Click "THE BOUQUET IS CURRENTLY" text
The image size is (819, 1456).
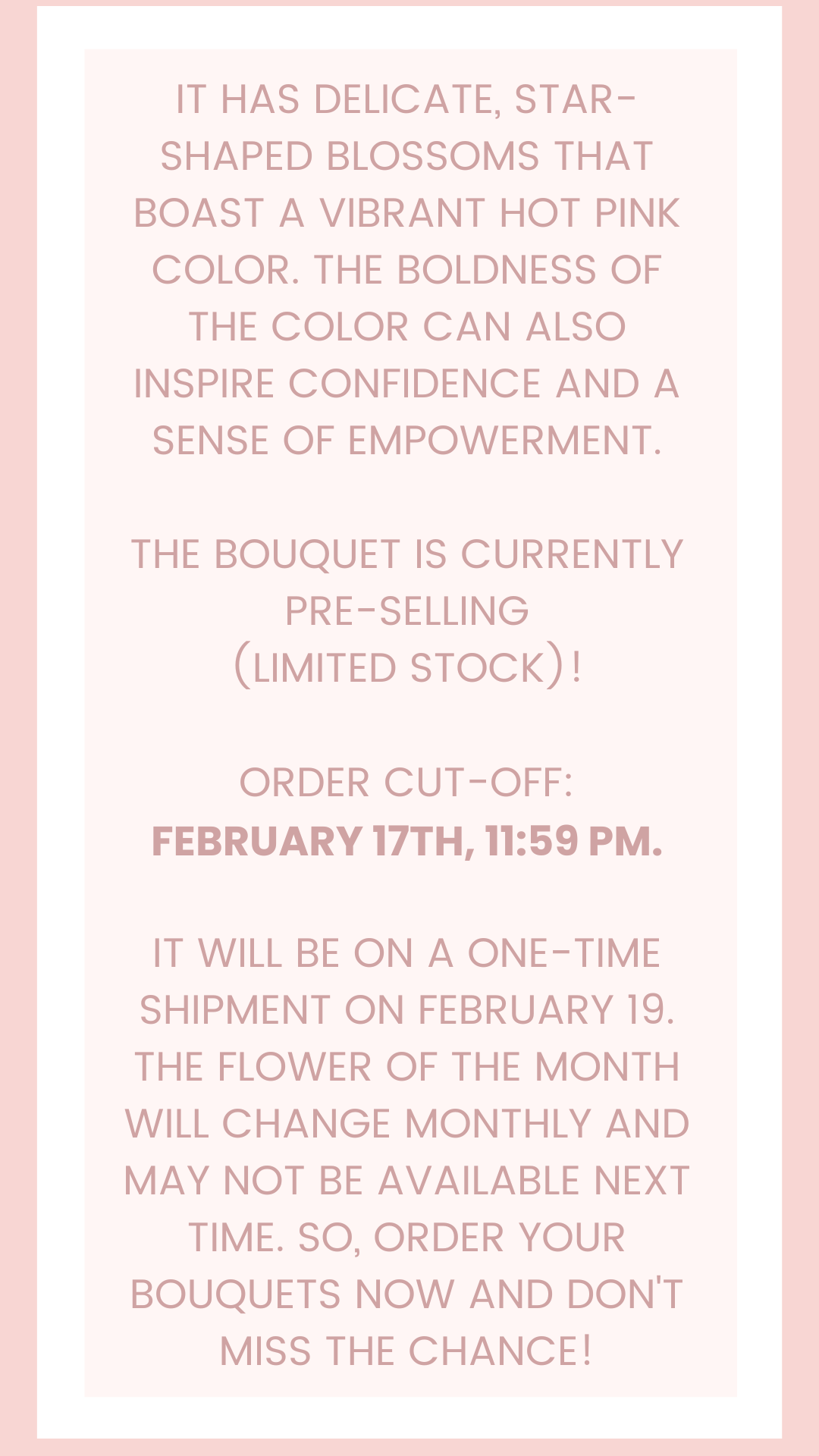407,555
